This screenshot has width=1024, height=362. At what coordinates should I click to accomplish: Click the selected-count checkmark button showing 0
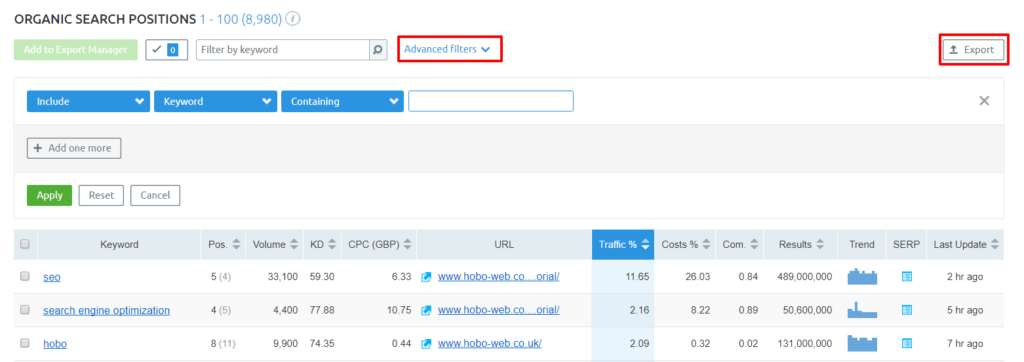pyautogui.click(x=167, y=50)
